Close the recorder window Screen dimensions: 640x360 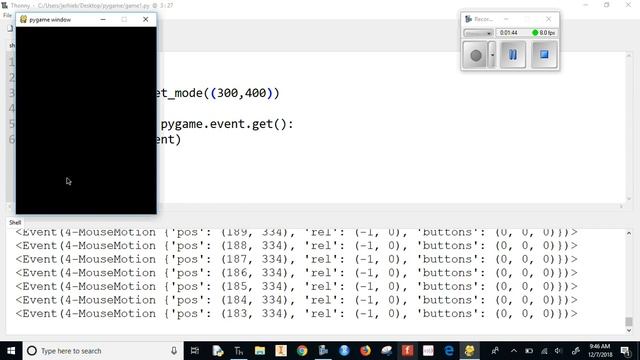549,19
